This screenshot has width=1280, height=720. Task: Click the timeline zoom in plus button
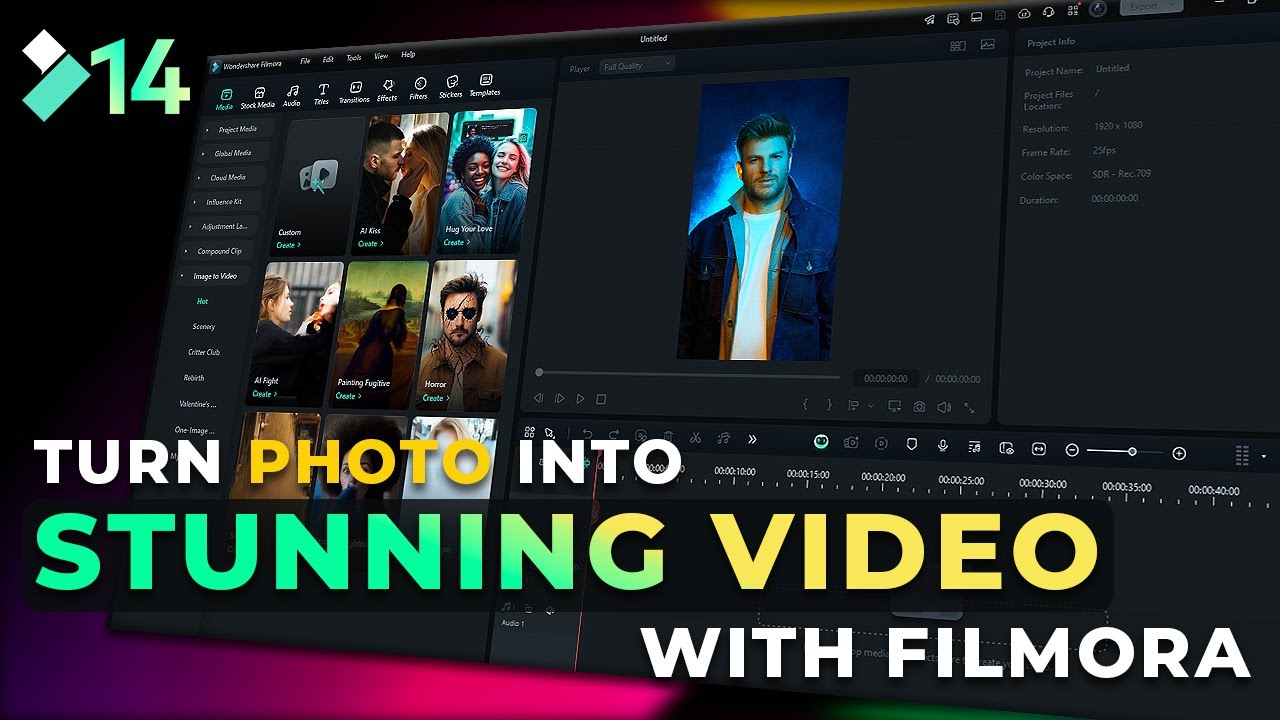[1179, 454]
